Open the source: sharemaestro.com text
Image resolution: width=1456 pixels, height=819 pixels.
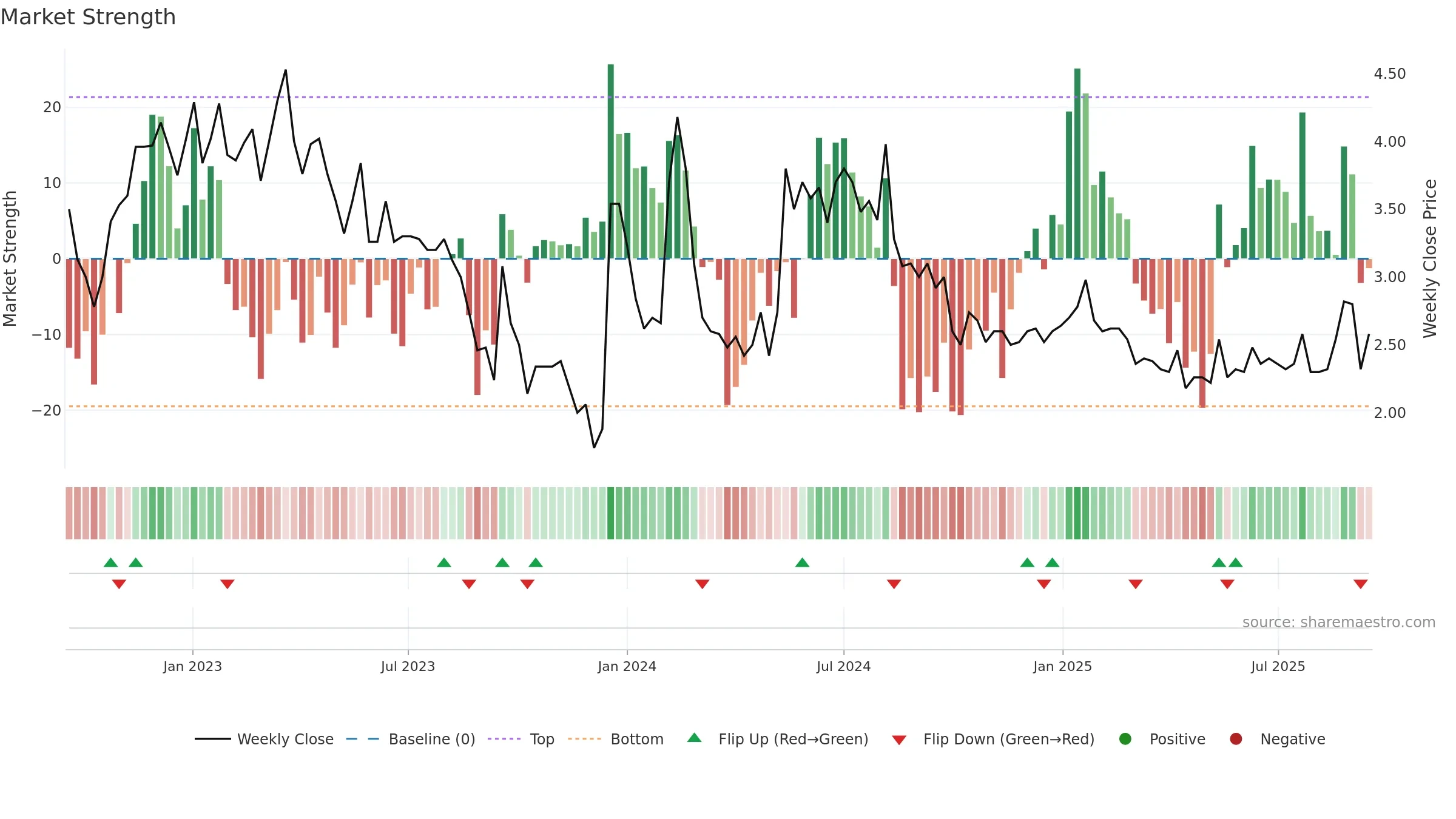(x=1339, y=622)
